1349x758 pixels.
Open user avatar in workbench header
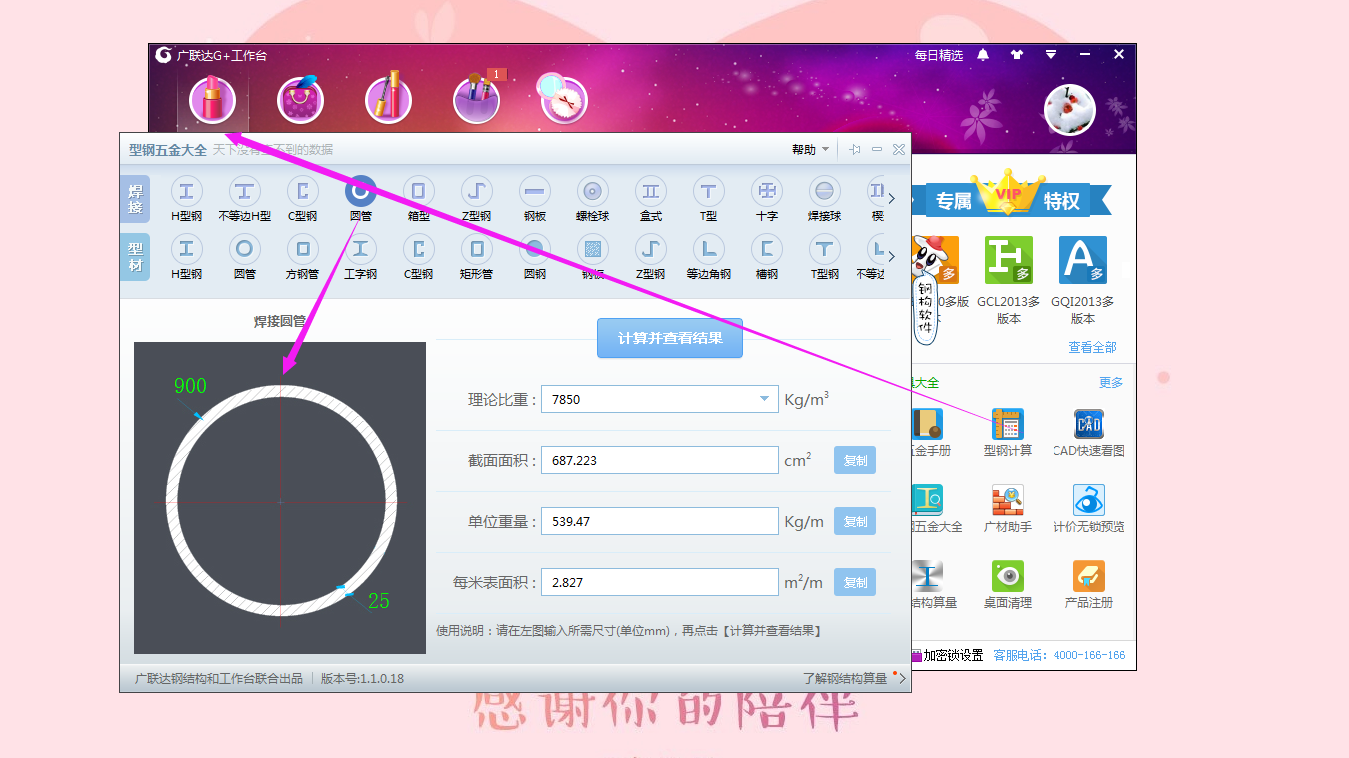point(1070,109)
